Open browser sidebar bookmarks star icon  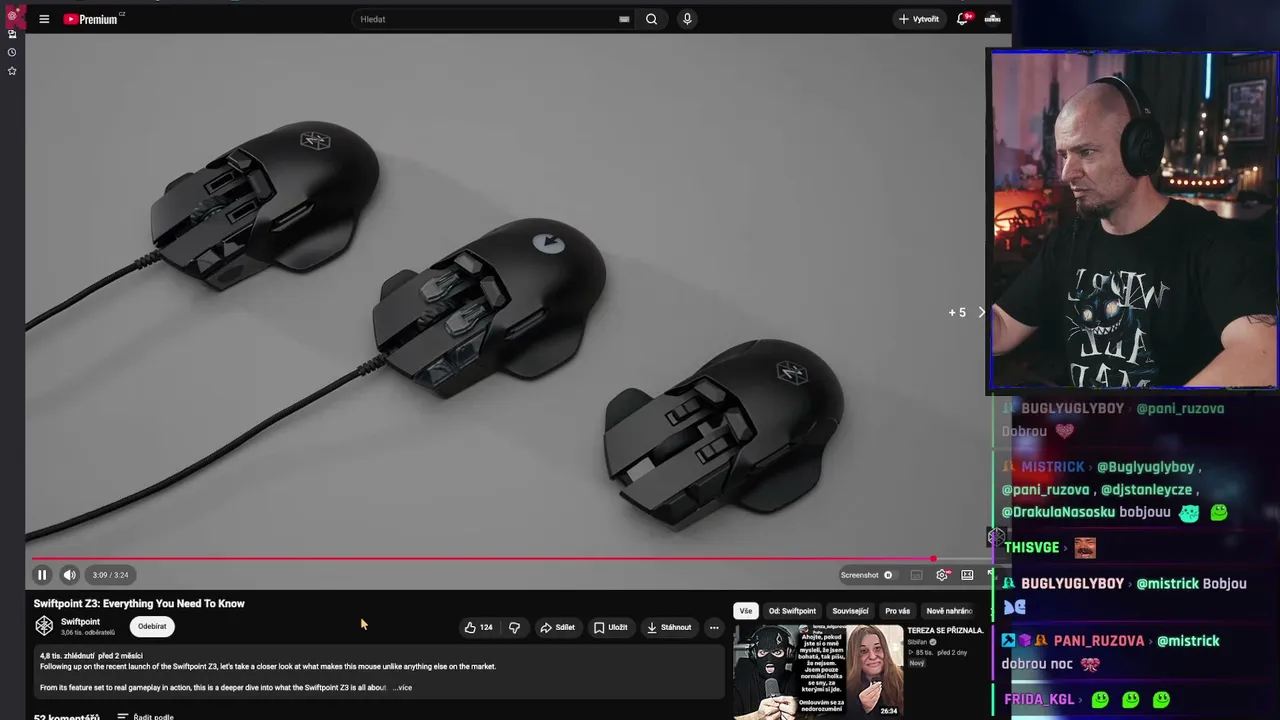12,71
